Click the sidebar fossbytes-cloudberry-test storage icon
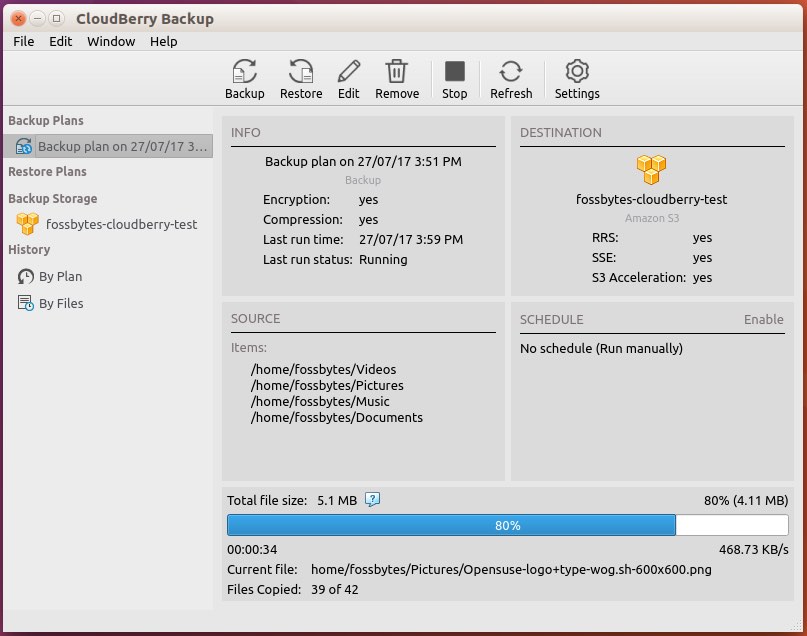 (x=27, y=224)
